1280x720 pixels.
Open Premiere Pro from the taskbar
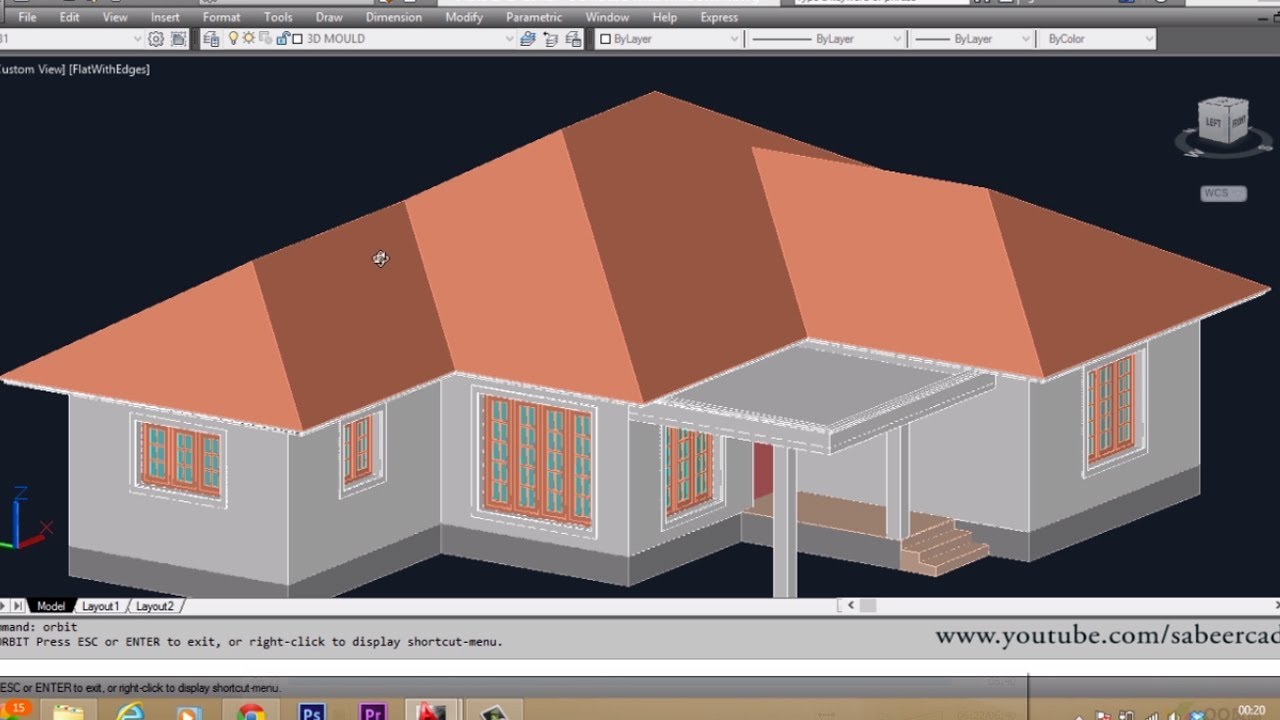point(372,712)
